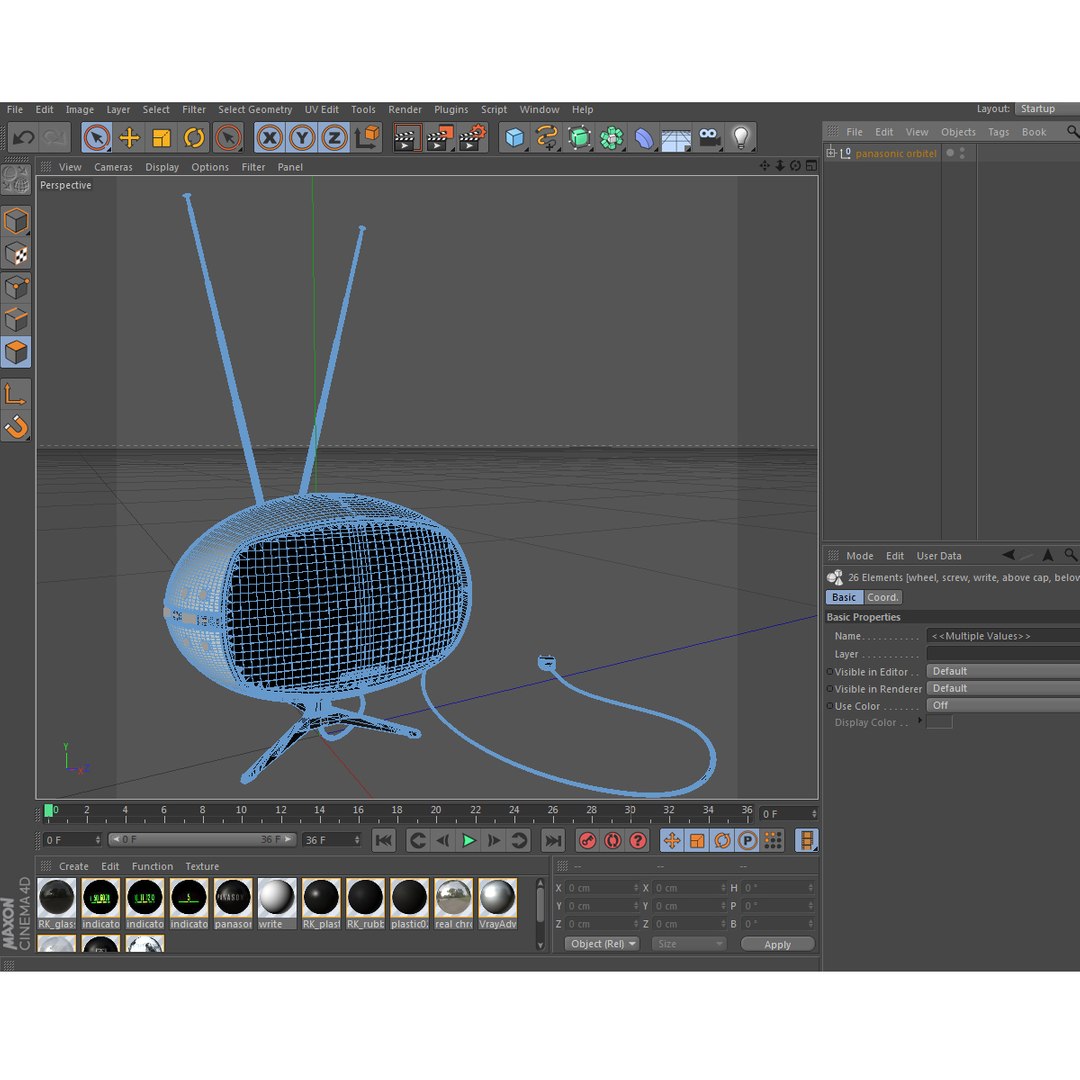Add a light object with bulb icon
The image size is (1080, 1080).
pos(740,138)
